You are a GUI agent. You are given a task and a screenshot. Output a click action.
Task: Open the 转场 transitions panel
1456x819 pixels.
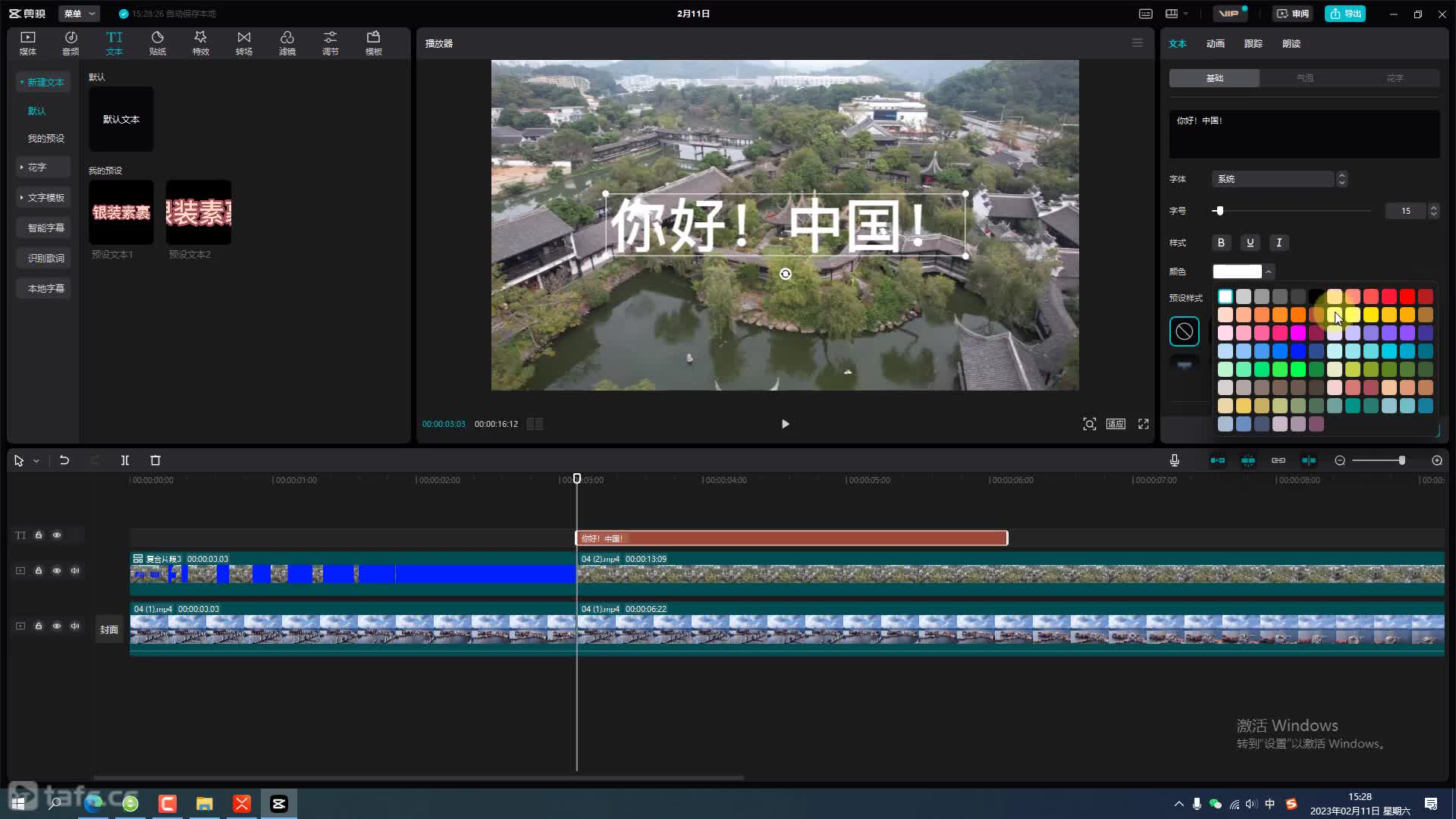point(244,43)
